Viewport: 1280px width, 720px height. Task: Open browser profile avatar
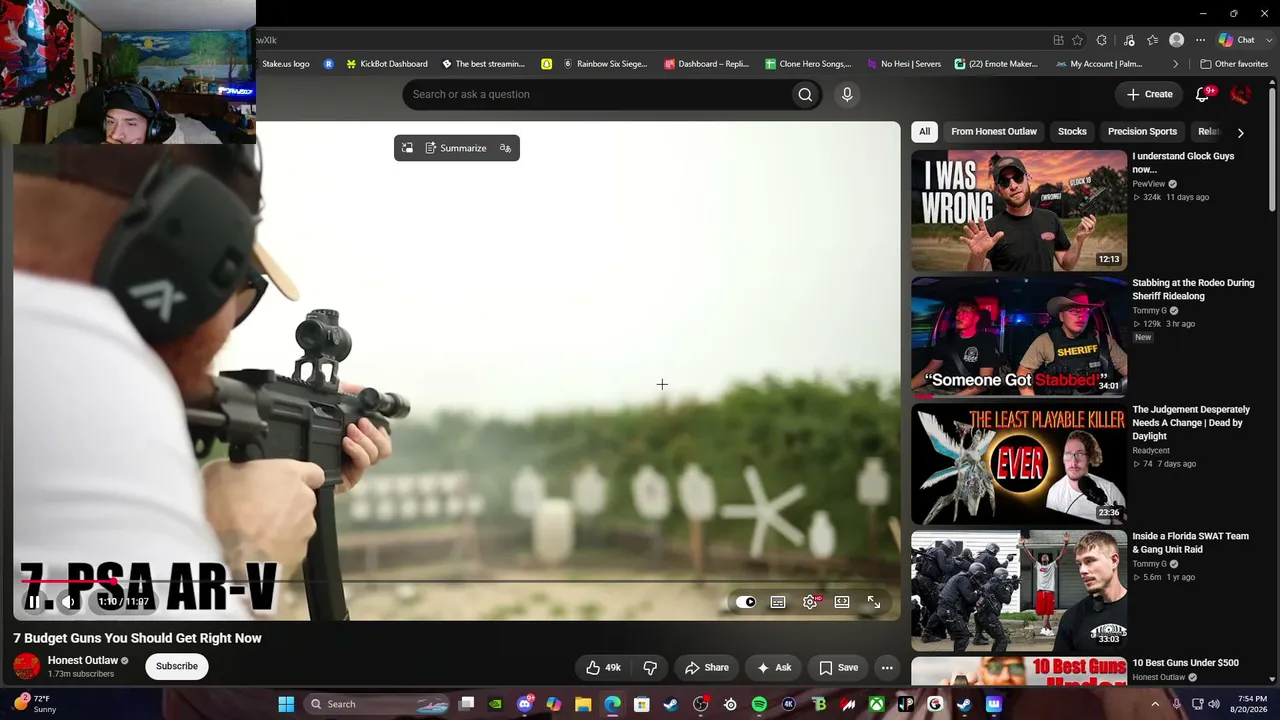(1177, 40)
